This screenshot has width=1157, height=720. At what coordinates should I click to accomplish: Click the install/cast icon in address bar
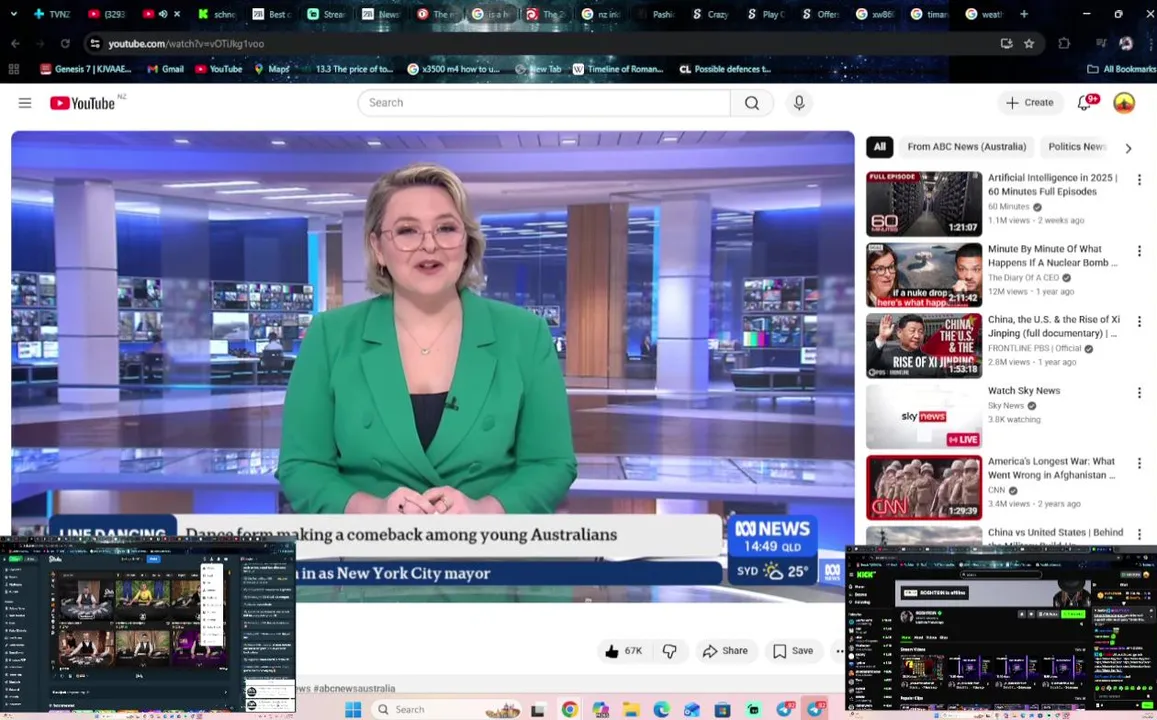click(x=1006, y=44)
